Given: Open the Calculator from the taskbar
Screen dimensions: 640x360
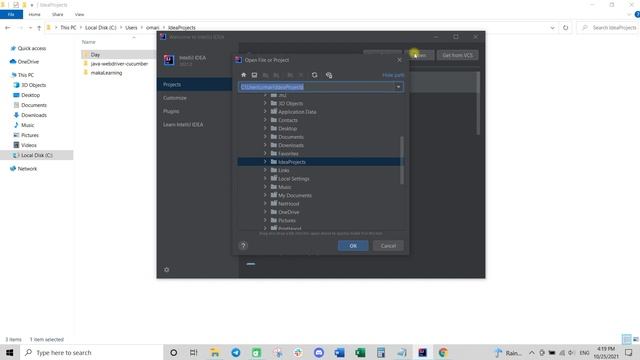Looking at the screenshot, I should tap(381, 353).
